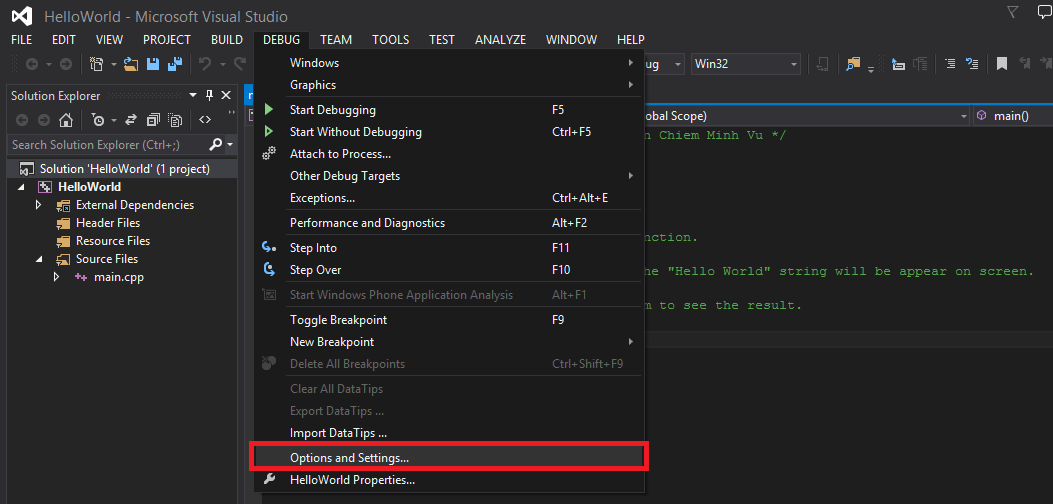Click Navigate Backward arrow in main toolbar

coord(31,64)
